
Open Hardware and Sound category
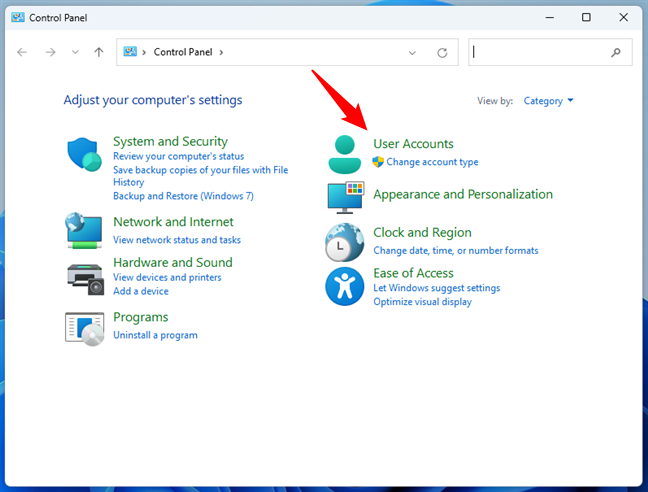(x=173, y=262)
